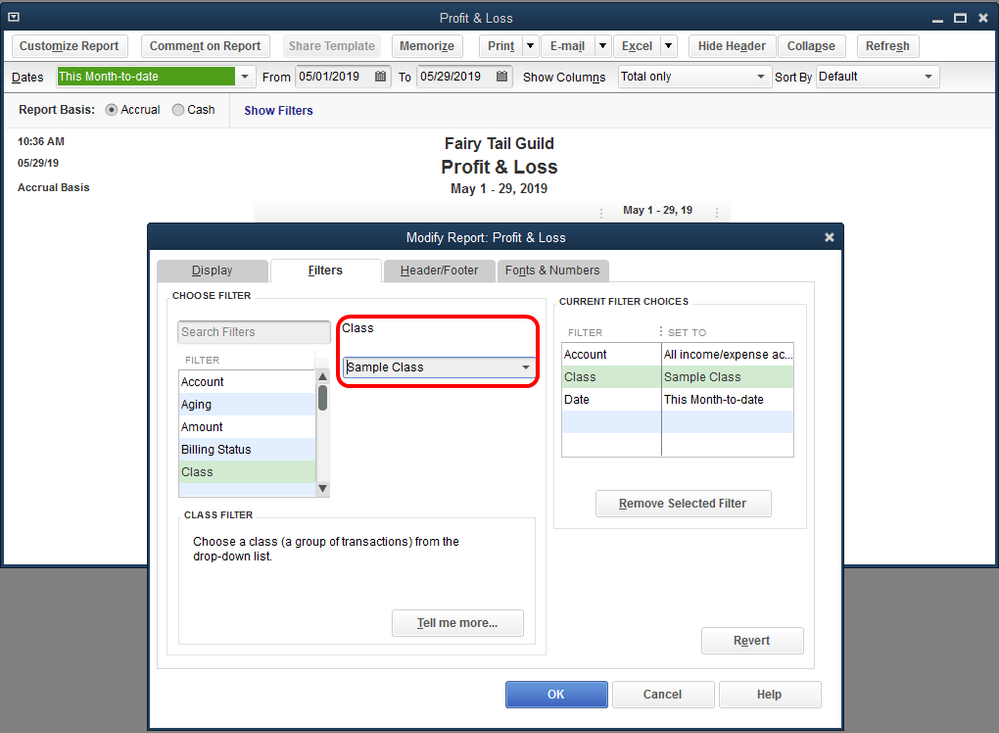Click 'All income/expense ac...' set-to value
This screenshot has width=999, height=733.
pyautogui.click(x=728, y=354)
